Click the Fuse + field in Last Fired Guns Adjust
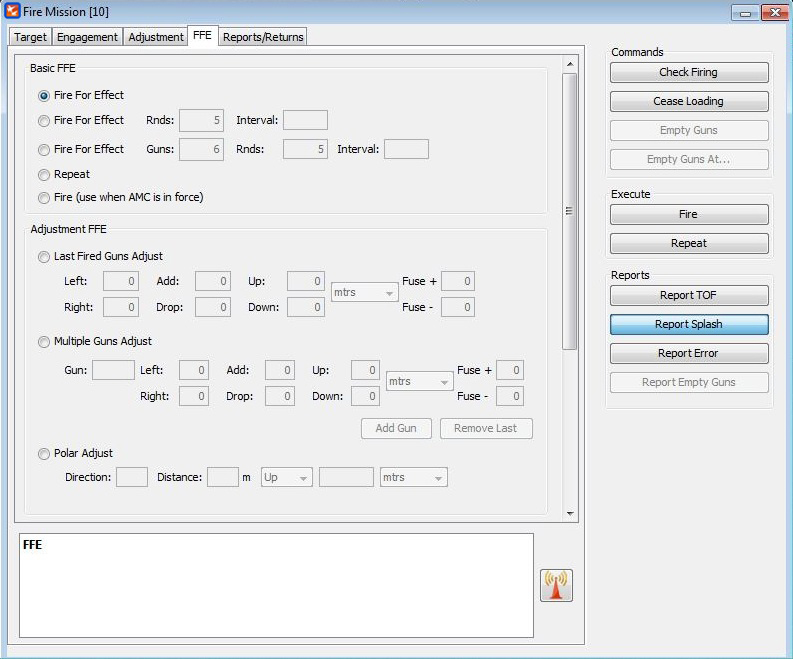793x659 pixels. 458,281
